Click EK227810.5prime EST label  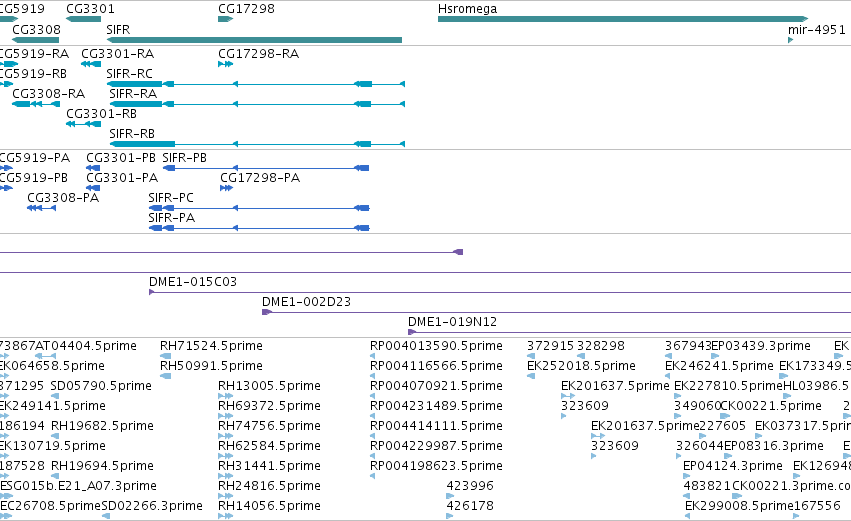pos(729,386)
